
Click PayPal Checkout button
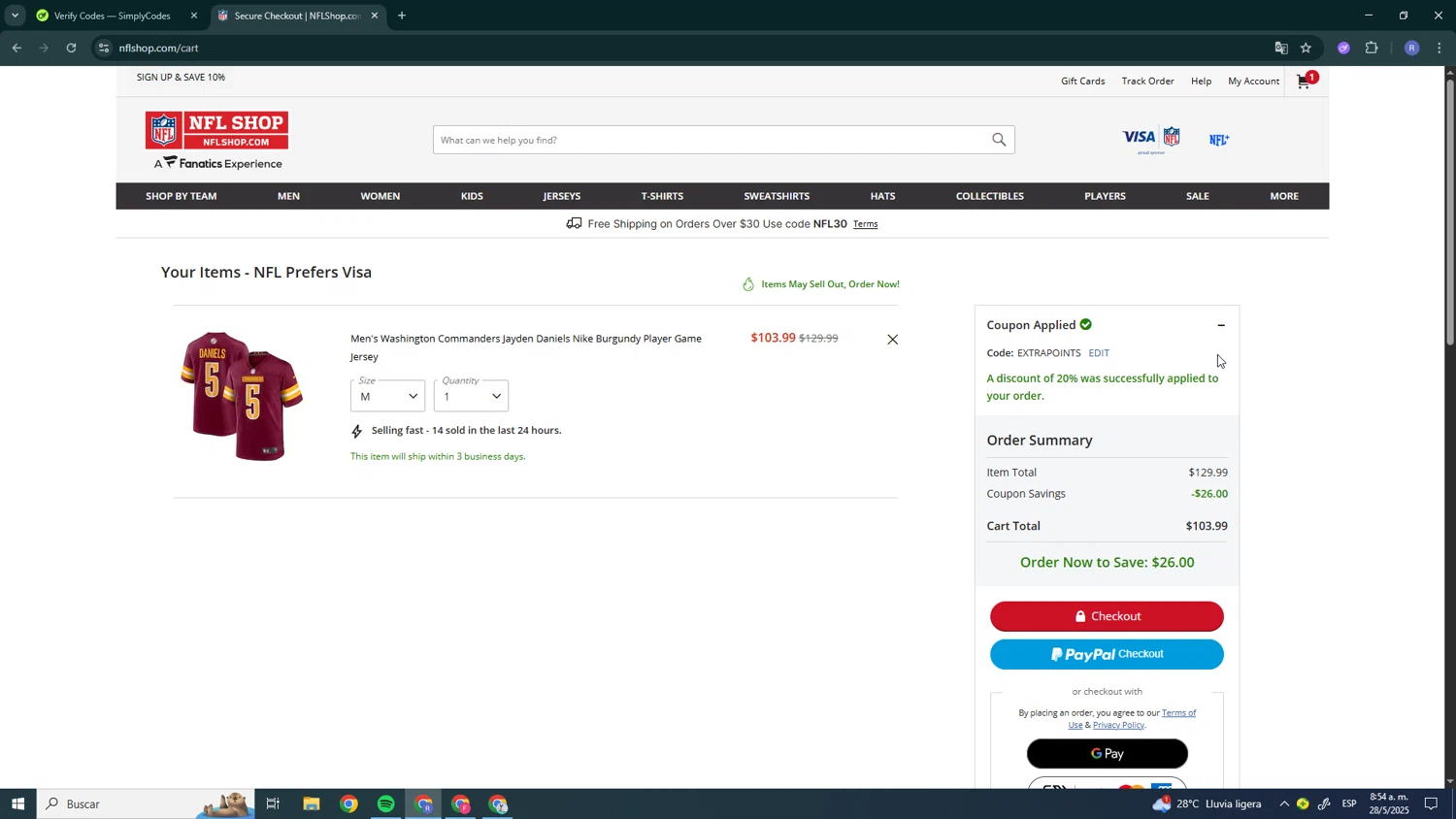pyautogui.click(x=1107, y=654)
